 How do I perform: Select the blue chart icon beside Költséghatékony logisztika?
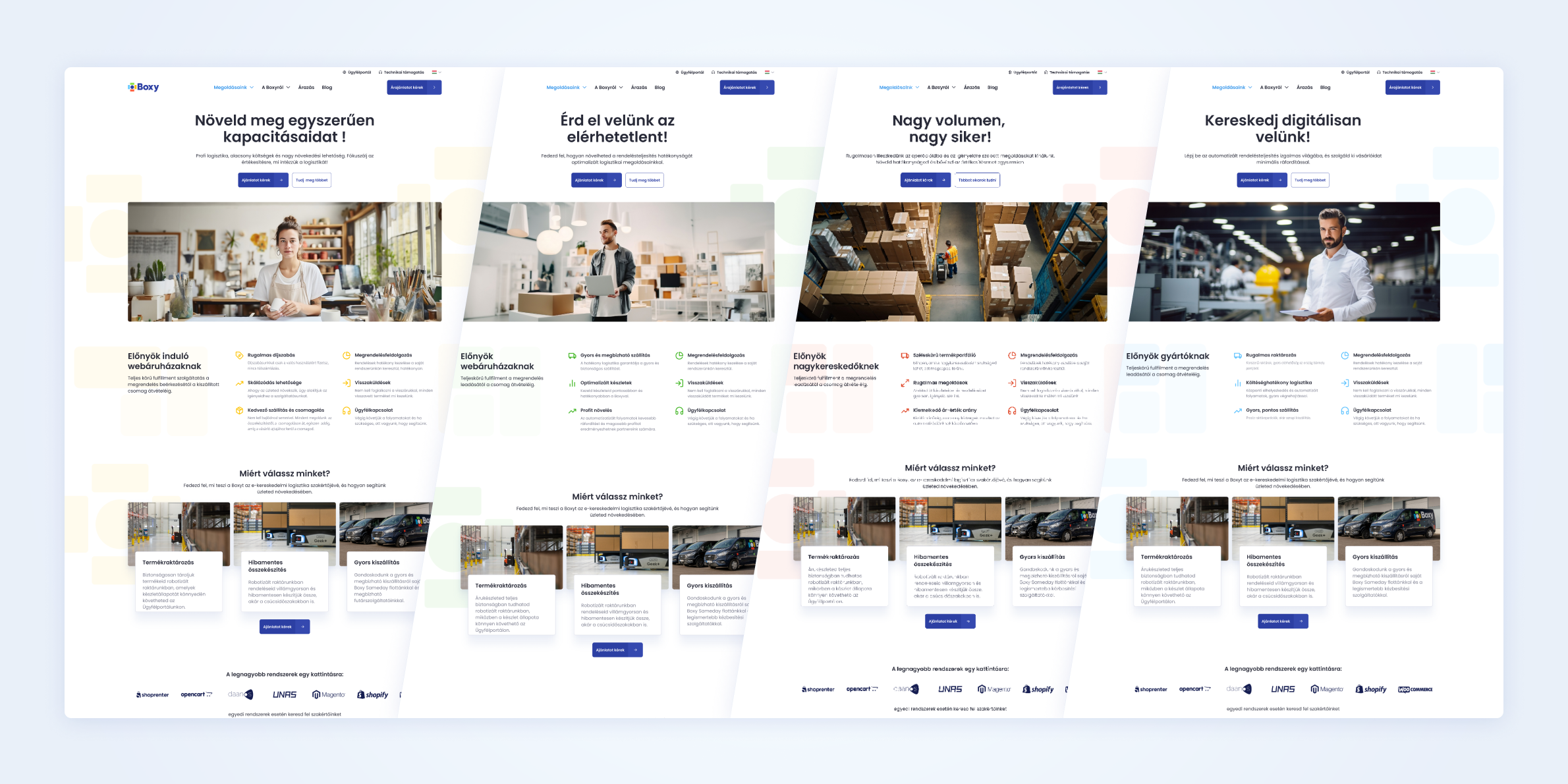coord(1238,383)
